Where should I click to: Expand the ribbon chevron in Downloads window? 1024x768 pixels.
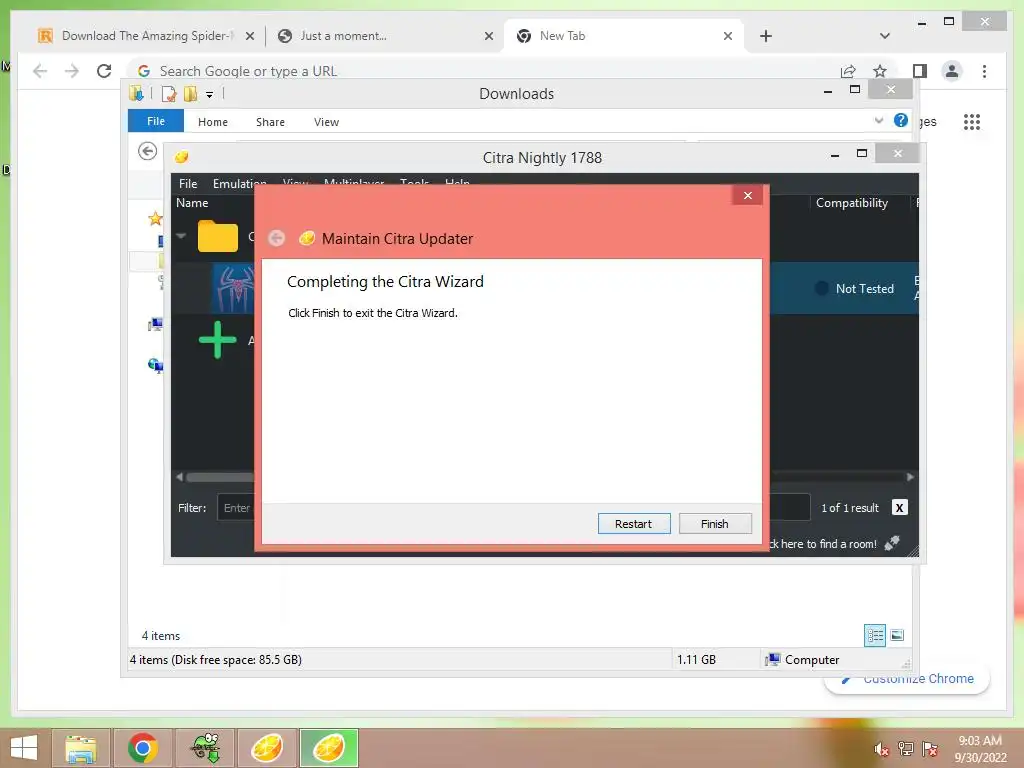click(879, 120)
